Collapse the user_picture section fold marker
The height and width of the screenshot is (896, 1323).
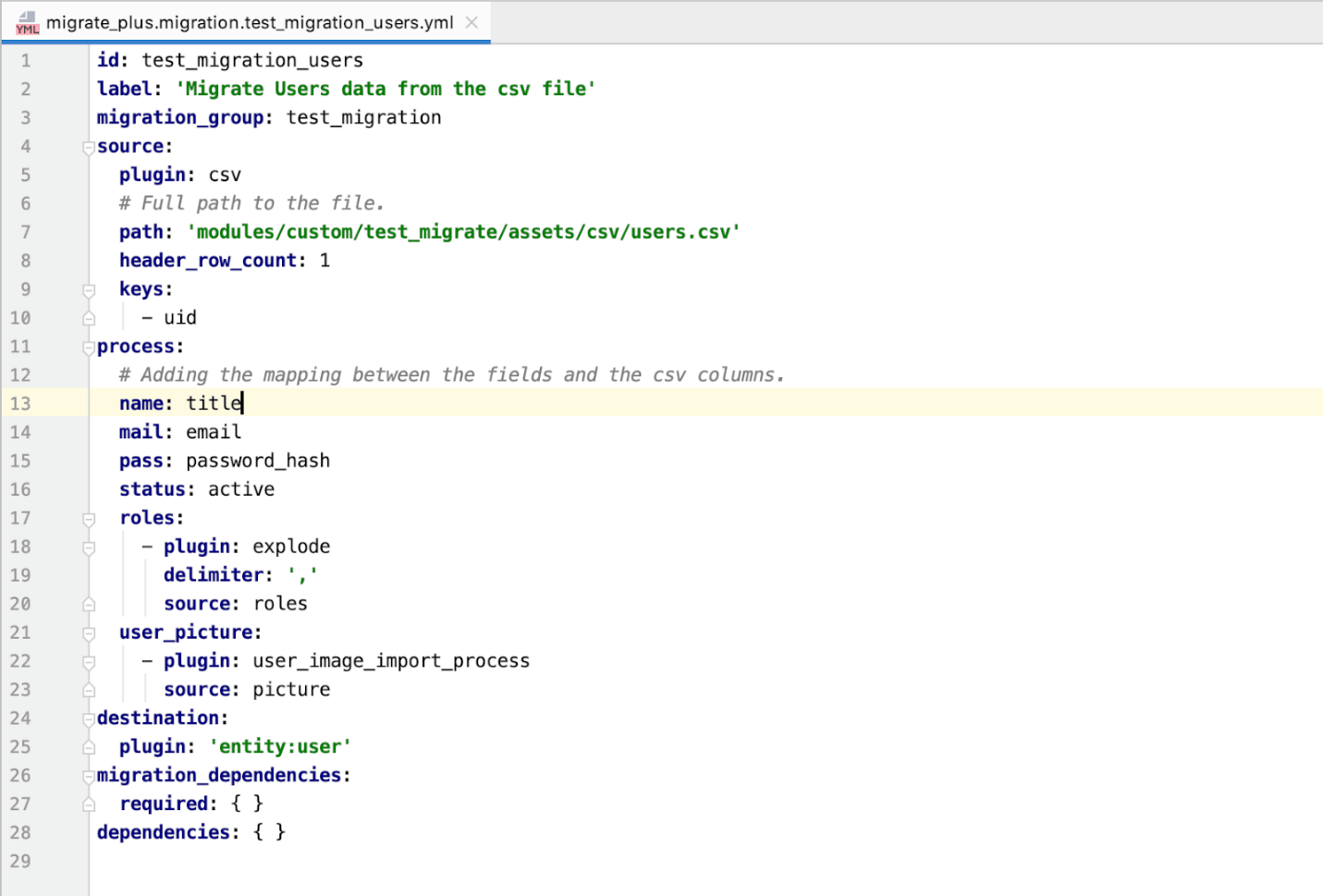pos(89,632)
